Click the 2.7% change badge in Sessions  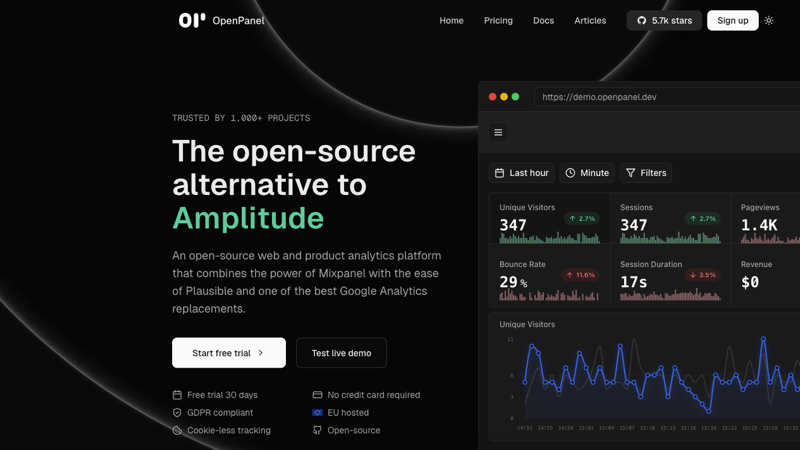(703, 218)
